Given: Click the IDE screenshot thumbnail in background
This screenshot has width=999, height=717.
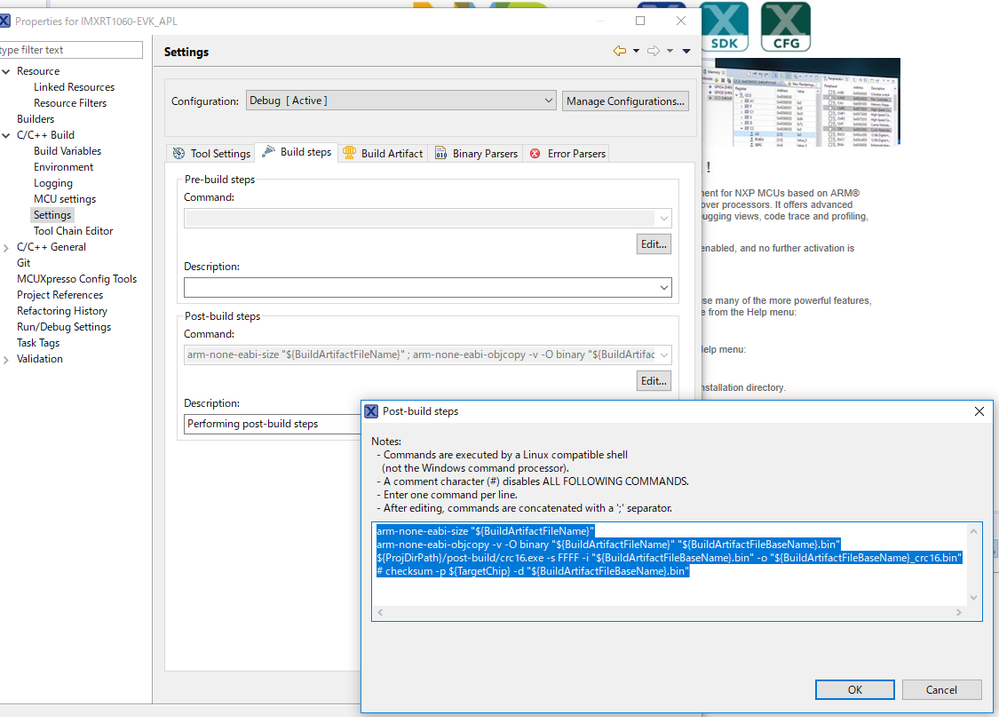Looking at the screenshot, I should click(801, 103).
